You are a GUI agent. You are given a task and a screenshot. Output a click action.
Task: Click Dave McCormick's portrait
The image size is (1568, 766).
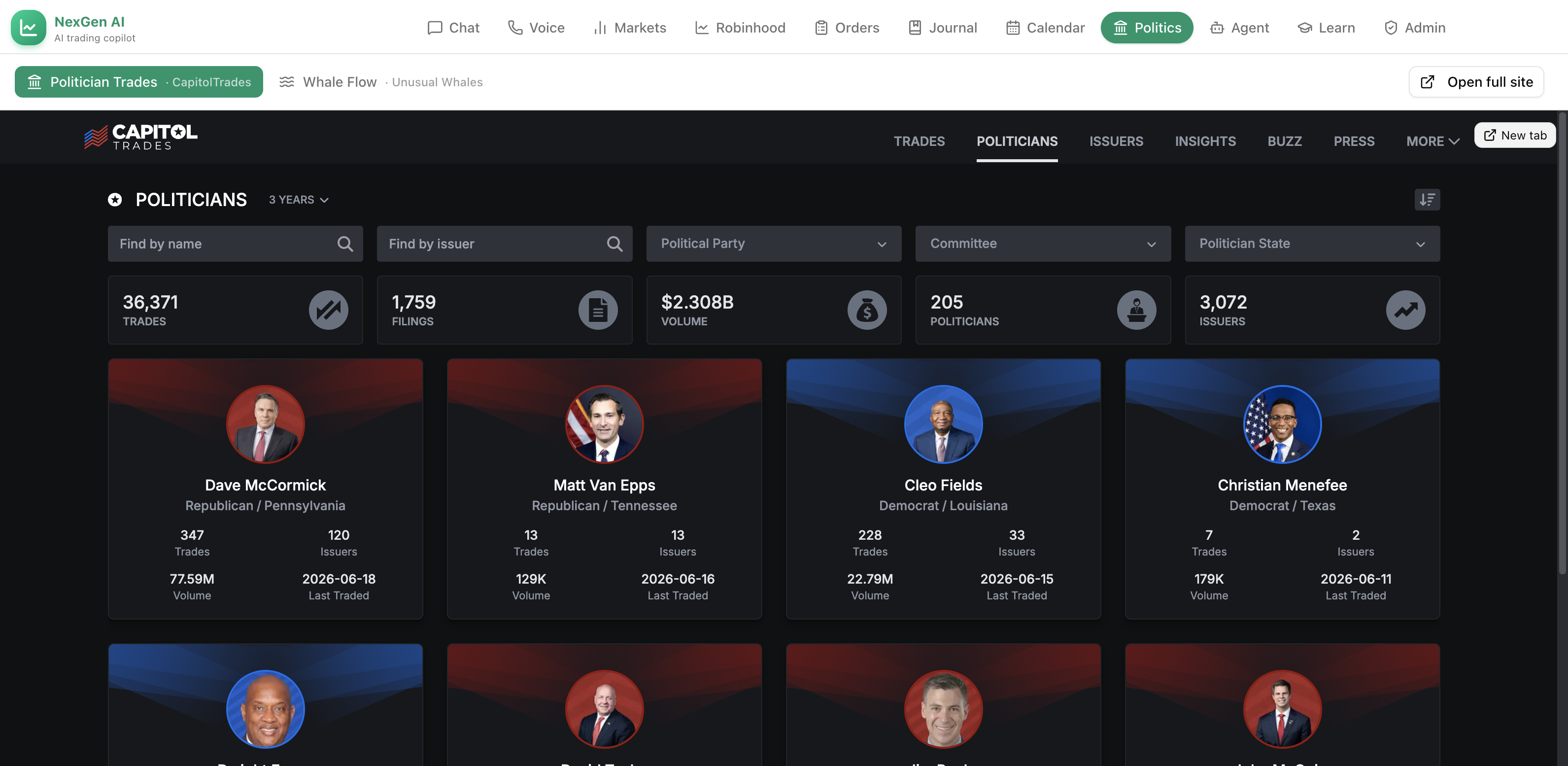(x=266, y=424)
